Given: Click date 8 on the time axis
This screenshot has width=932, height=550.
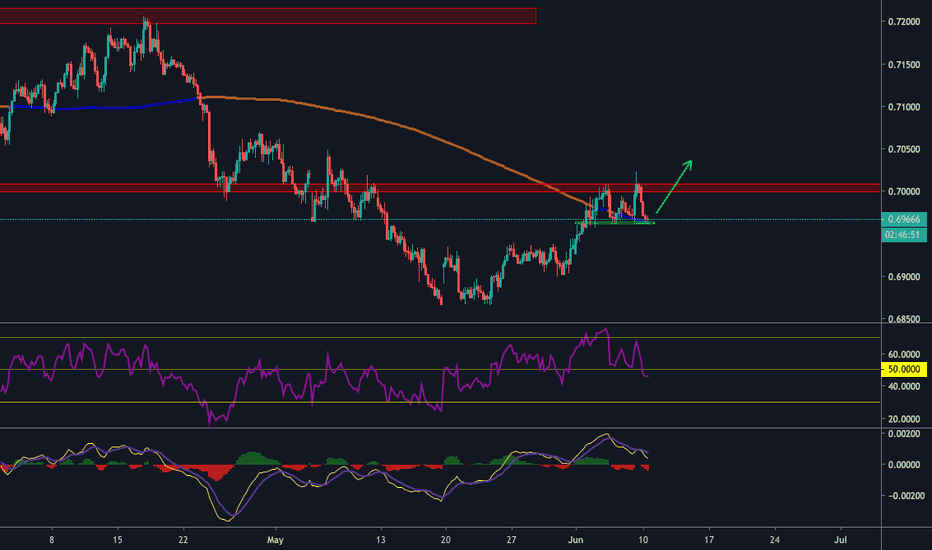Looking at the screenshot, I should click(52, 540).
